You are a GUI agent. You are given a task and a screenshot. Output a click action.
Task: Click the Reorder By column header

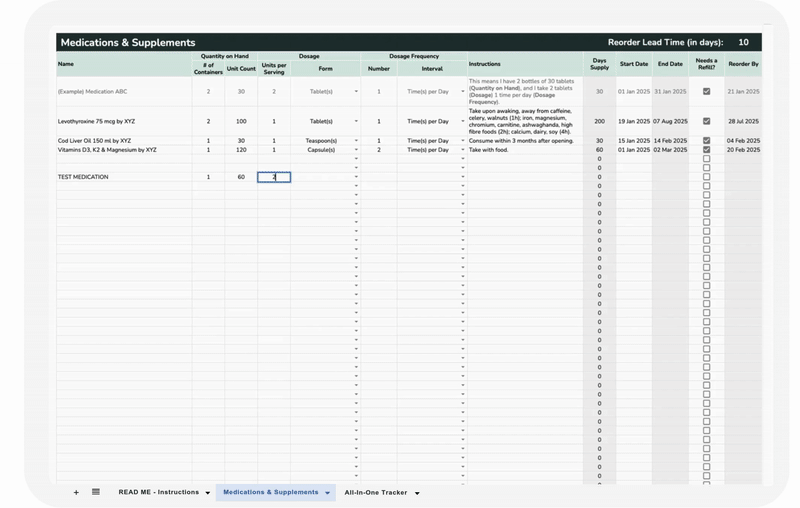click(743, 64)
